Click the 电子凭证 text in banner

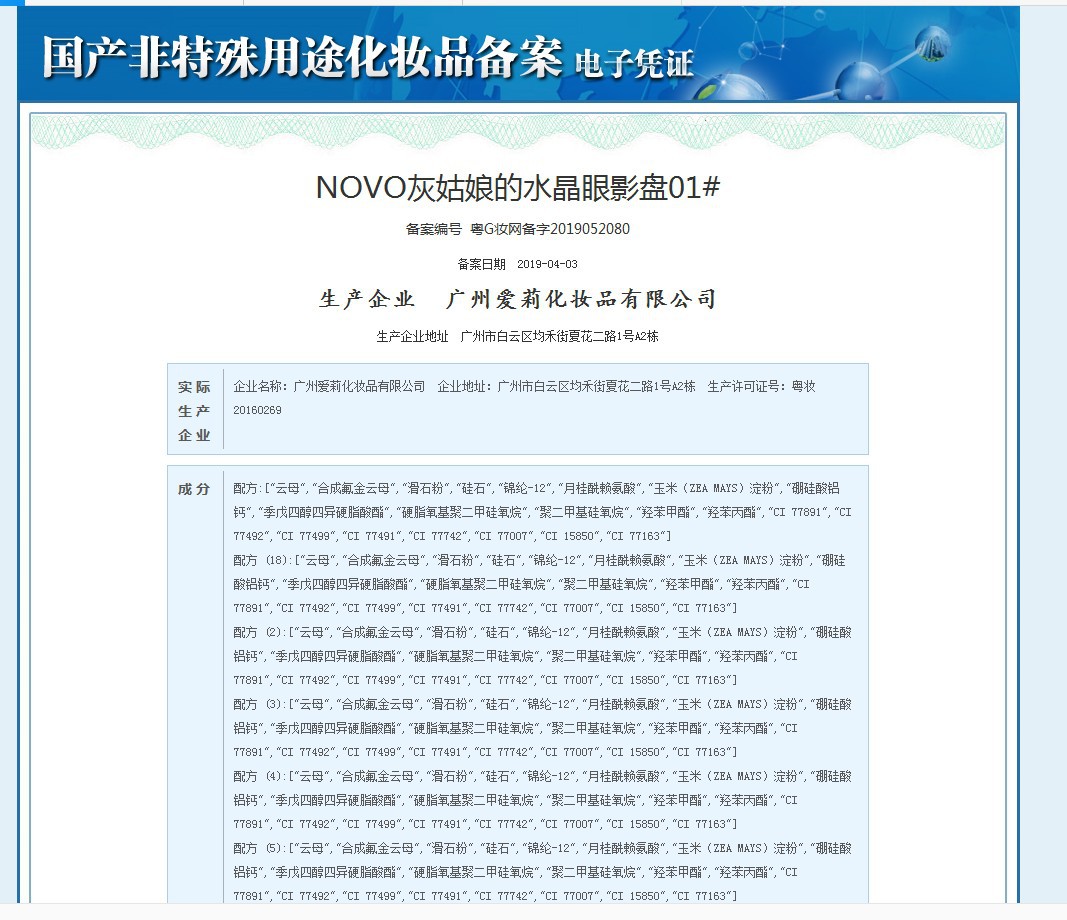click(634, 63)
